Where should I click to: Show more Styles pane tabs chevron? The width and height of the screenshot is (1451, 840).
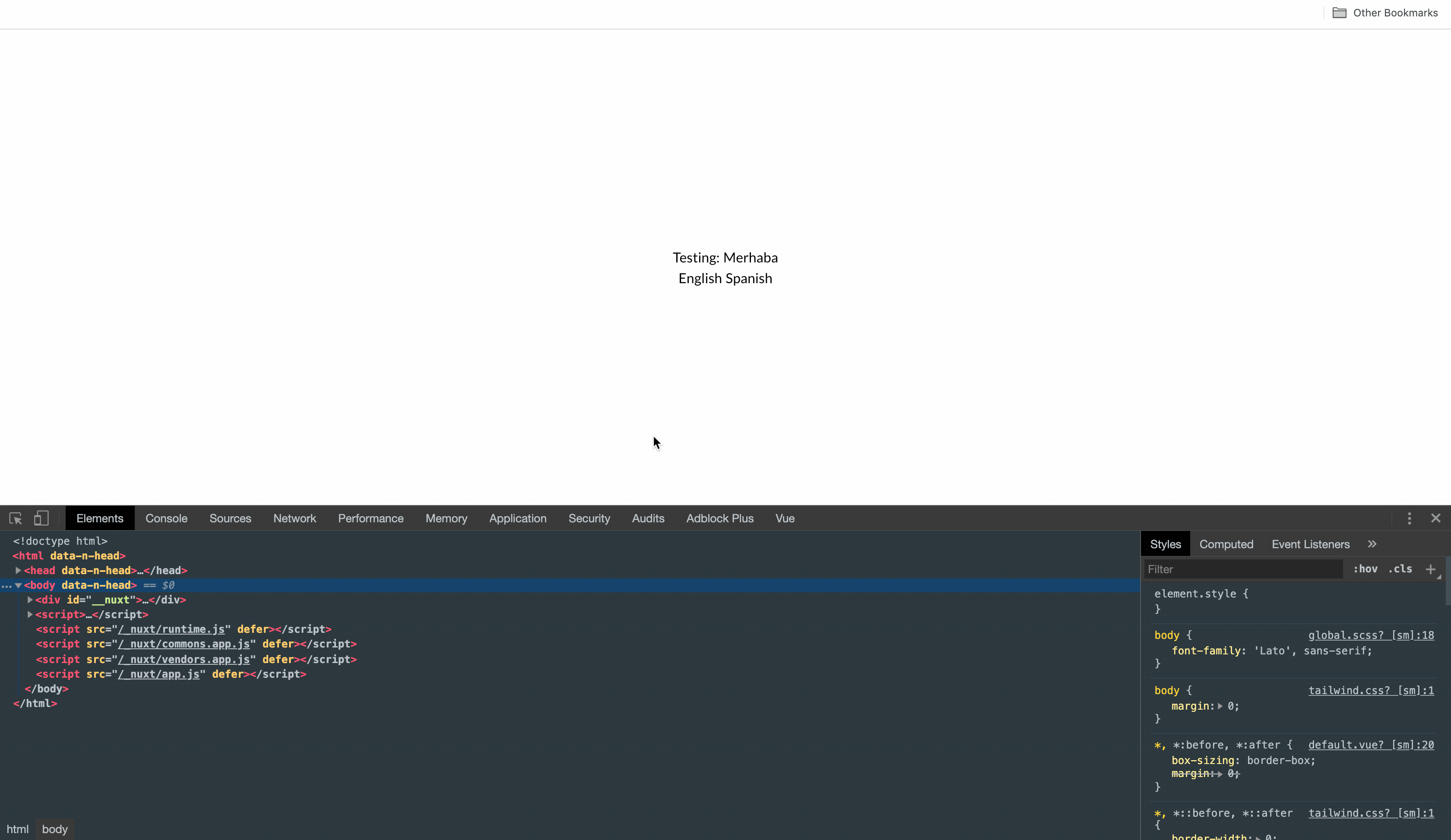1372,544
